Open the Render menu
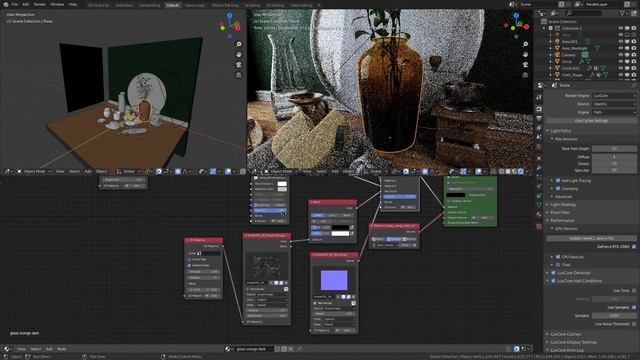 [40, 4]
